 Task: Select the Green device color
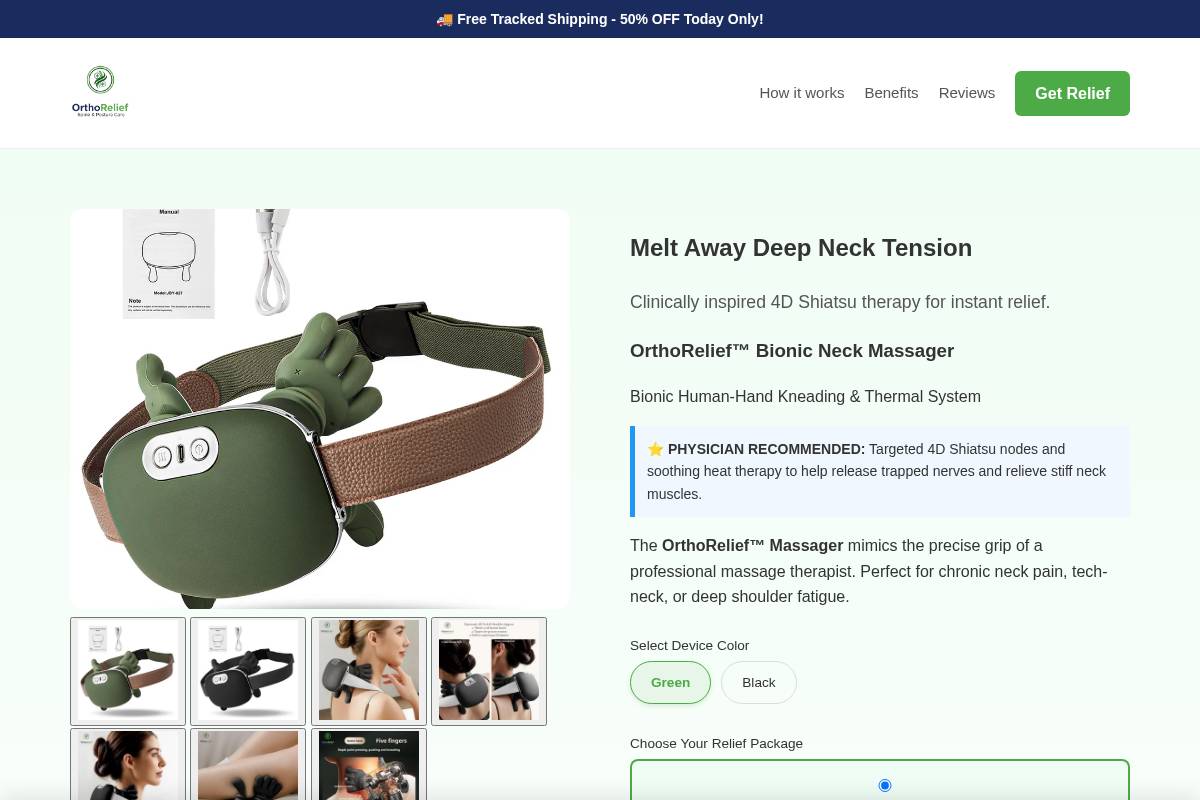(x=670, y=682)
